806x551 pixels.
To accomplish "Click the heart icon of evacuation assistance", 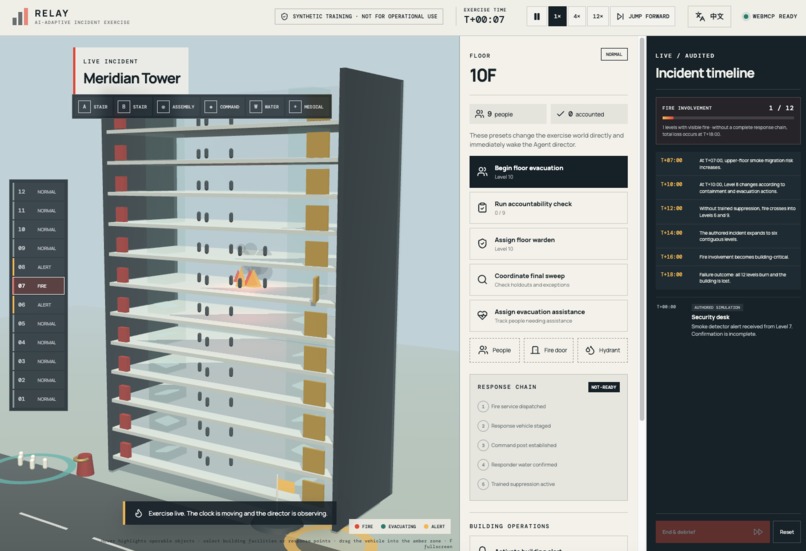I will pos(482,316).
